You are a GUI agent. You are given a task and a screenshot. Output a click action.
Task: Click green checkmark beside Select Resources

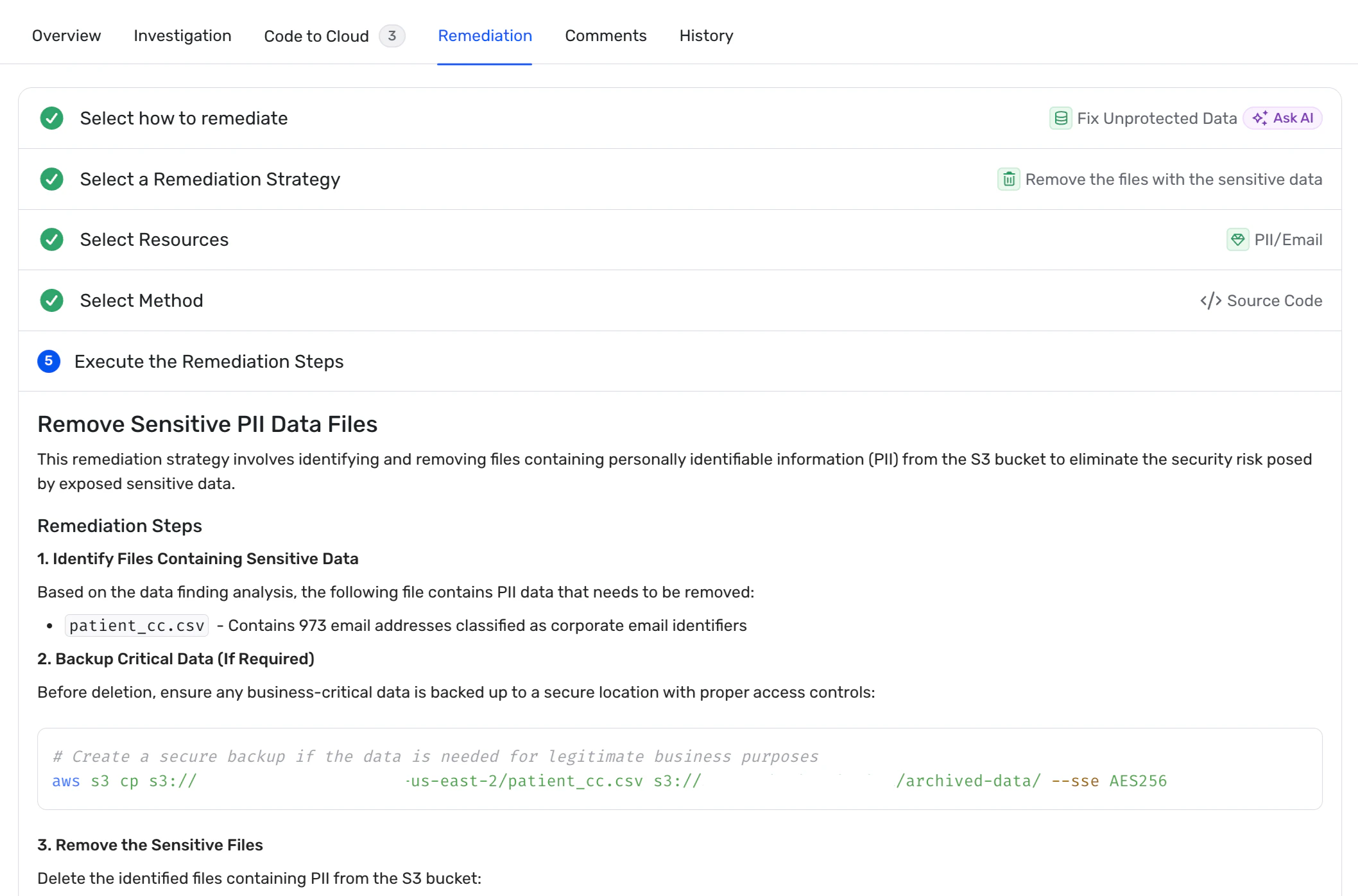click(x=51, y=239)
